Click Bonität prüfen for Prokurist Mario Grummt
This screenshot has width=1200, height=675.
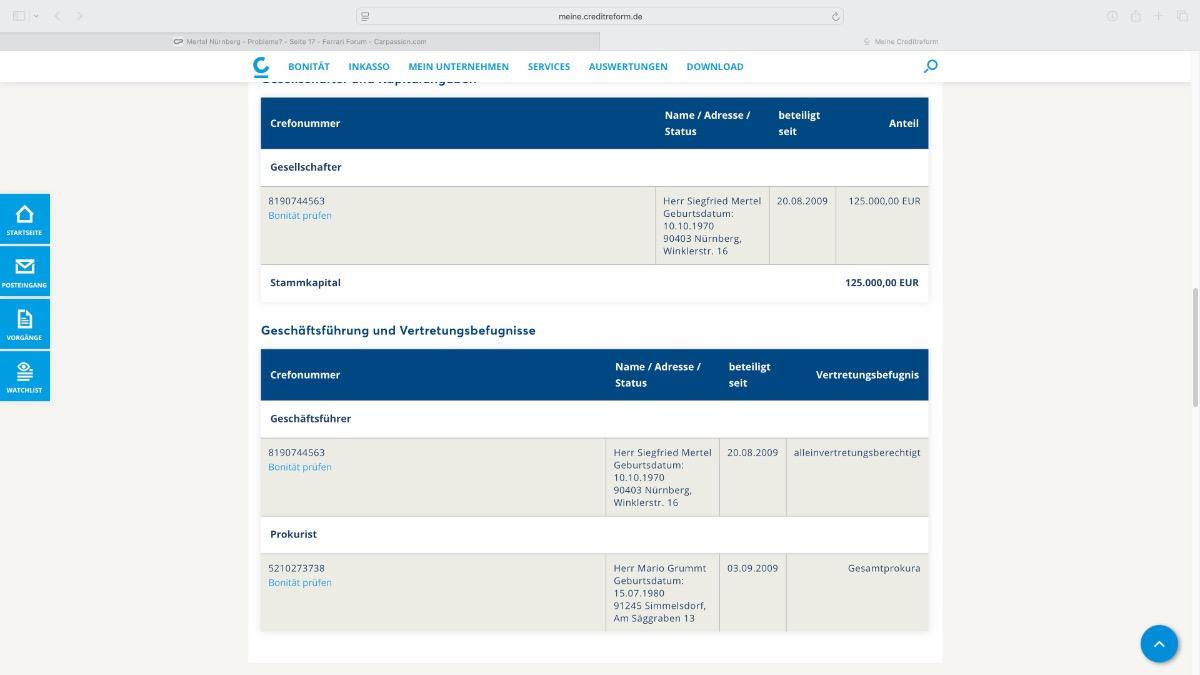[300, 583]
